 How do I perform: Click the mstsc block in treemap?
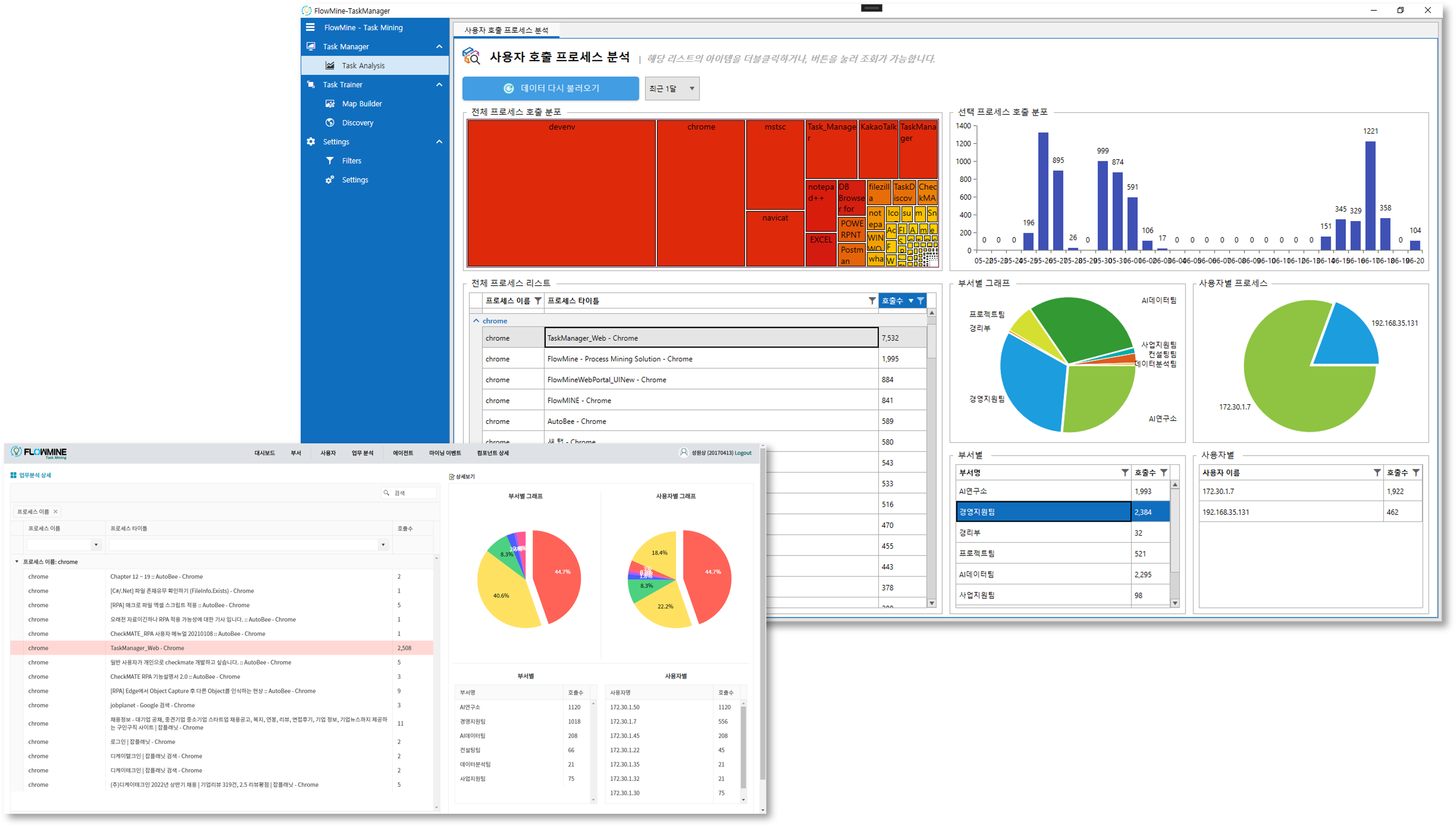tap(775, 164)
